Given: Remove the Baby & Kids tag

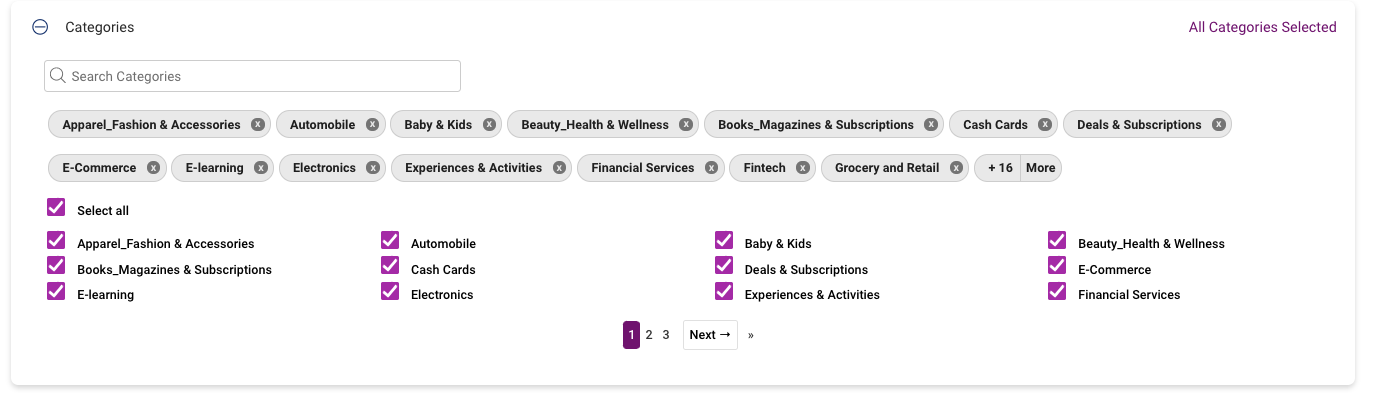Looking at the screenshot, I should coord(489,125).
